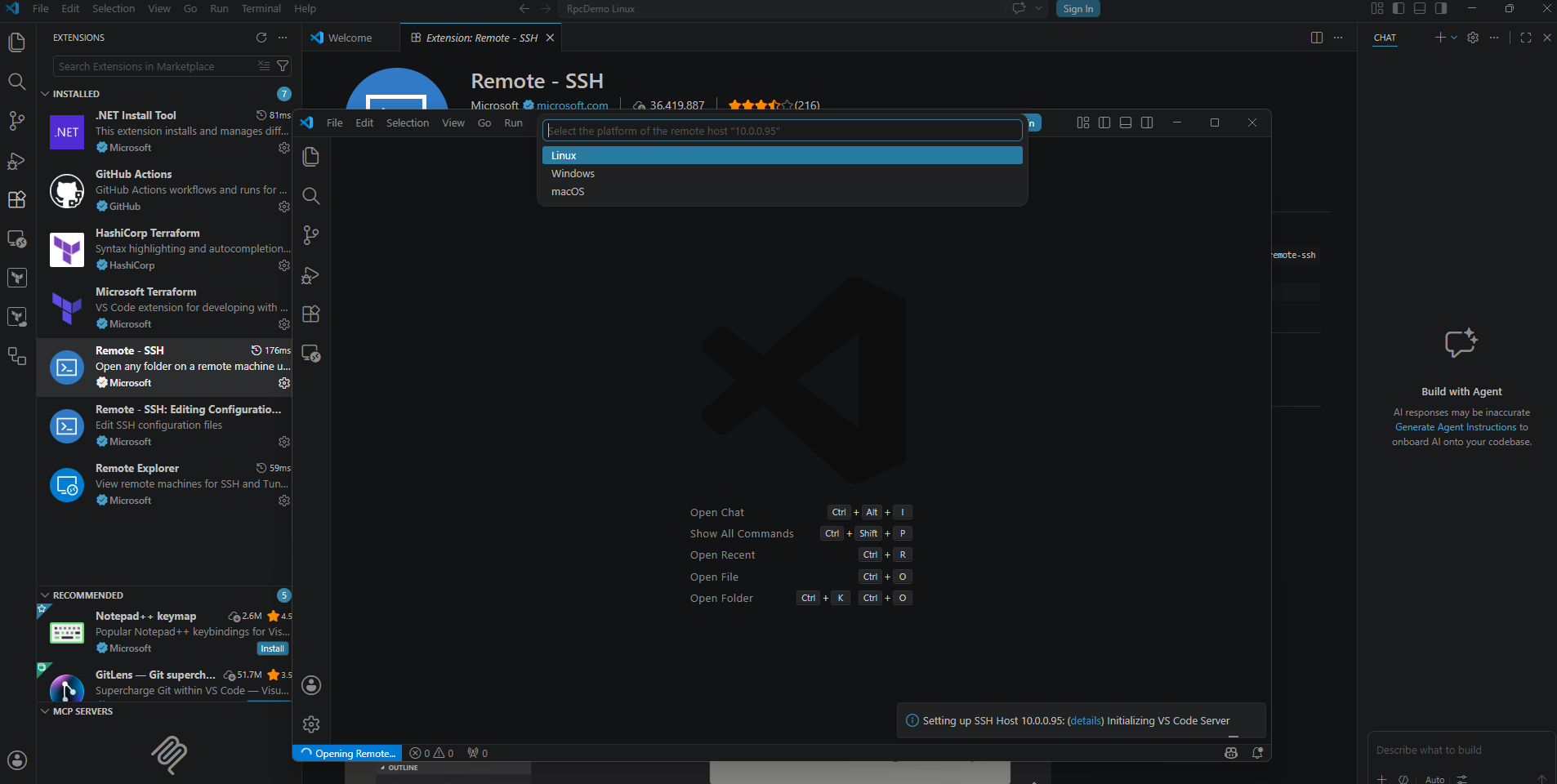Viewport: 1557px width, 784px height.
Task: Choose Windows as remote host platform
Action: [783, 173]
